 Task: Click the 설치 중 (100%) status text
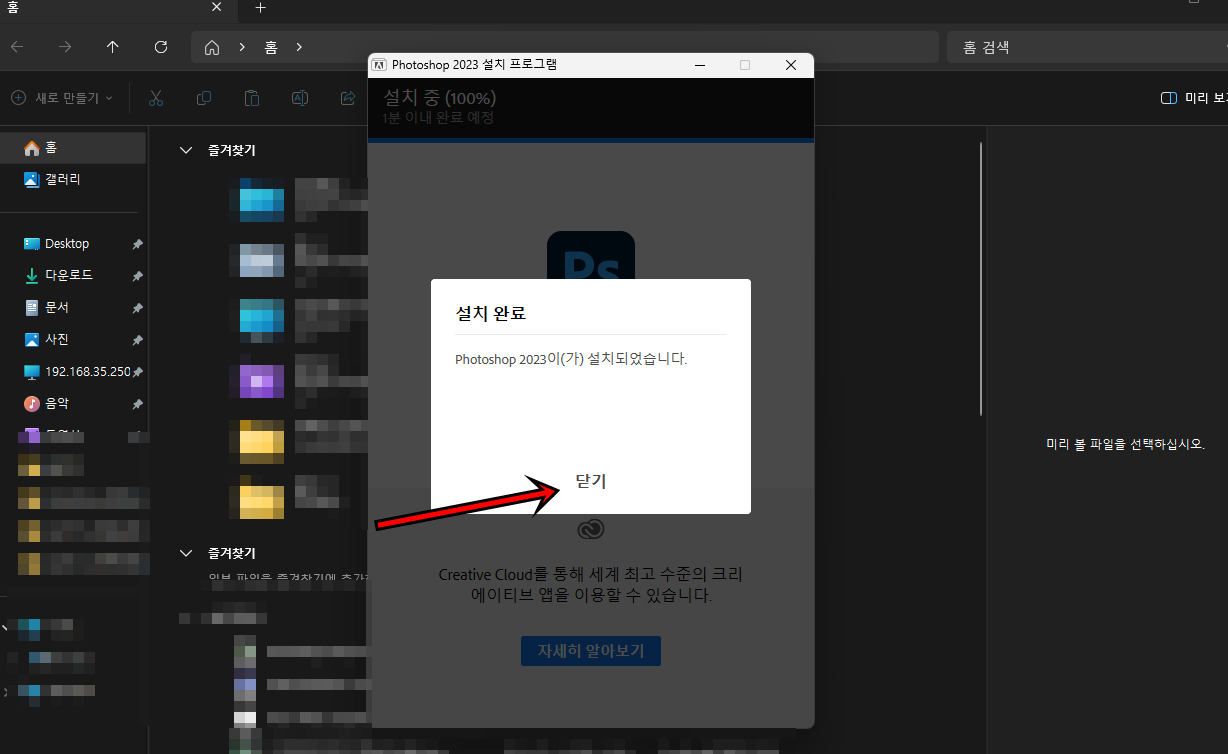click(439, 98)
